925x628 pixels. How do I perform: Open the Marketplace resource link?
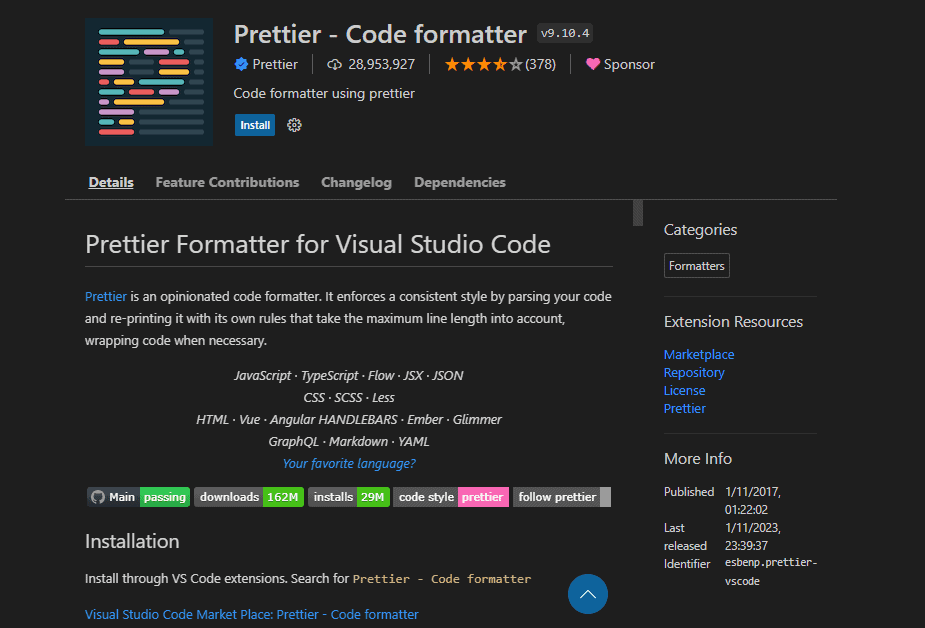[x=699, y=354]
